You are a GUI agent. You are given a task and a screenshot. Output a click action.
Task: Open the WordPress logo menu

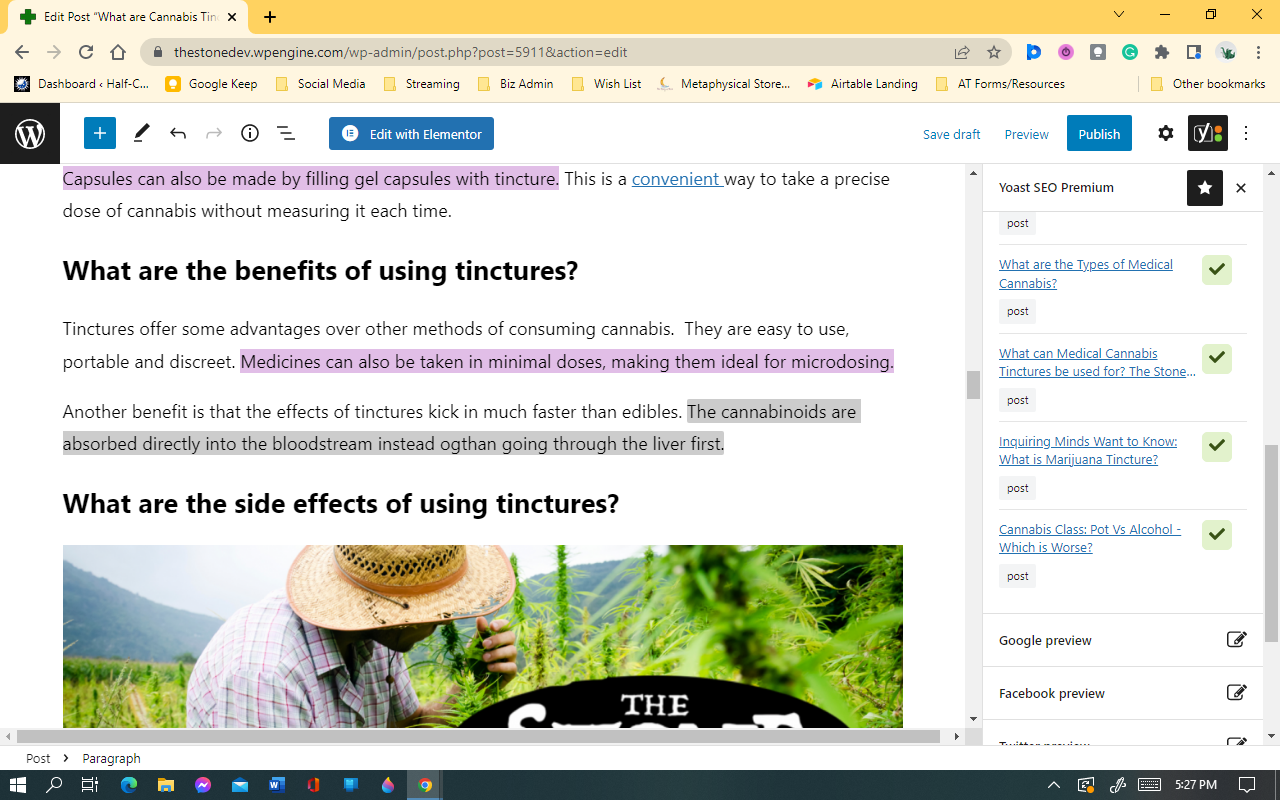tap(30, 134)
